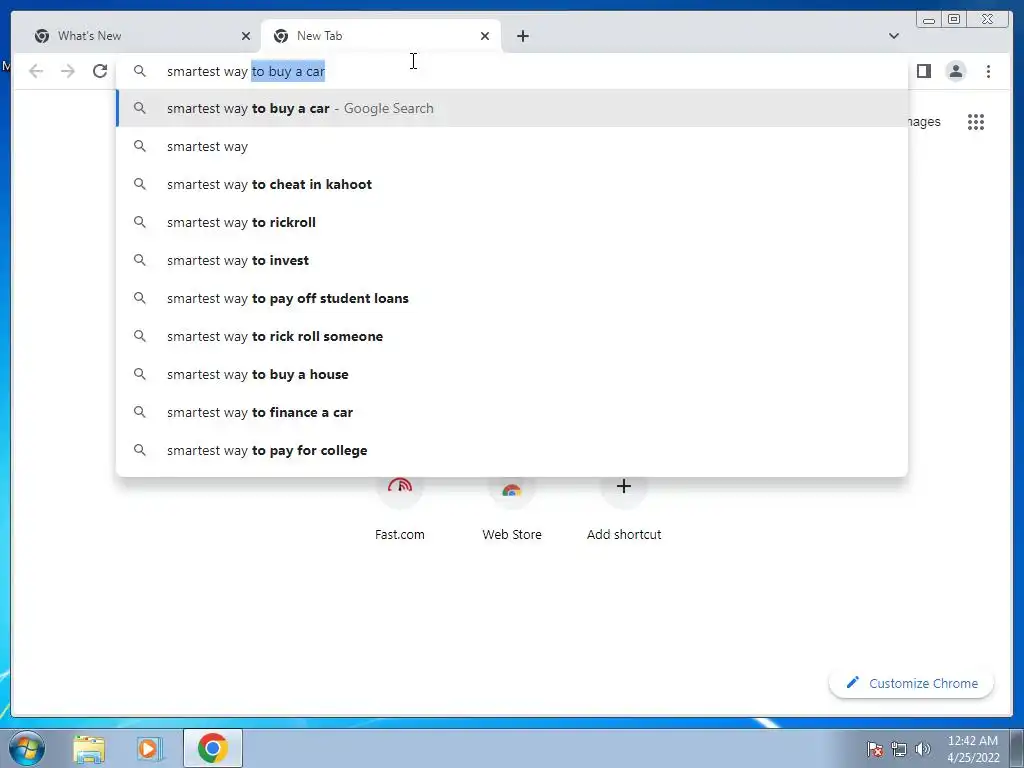Choose 'smartest way to rick roll someone'

(512, 336)
